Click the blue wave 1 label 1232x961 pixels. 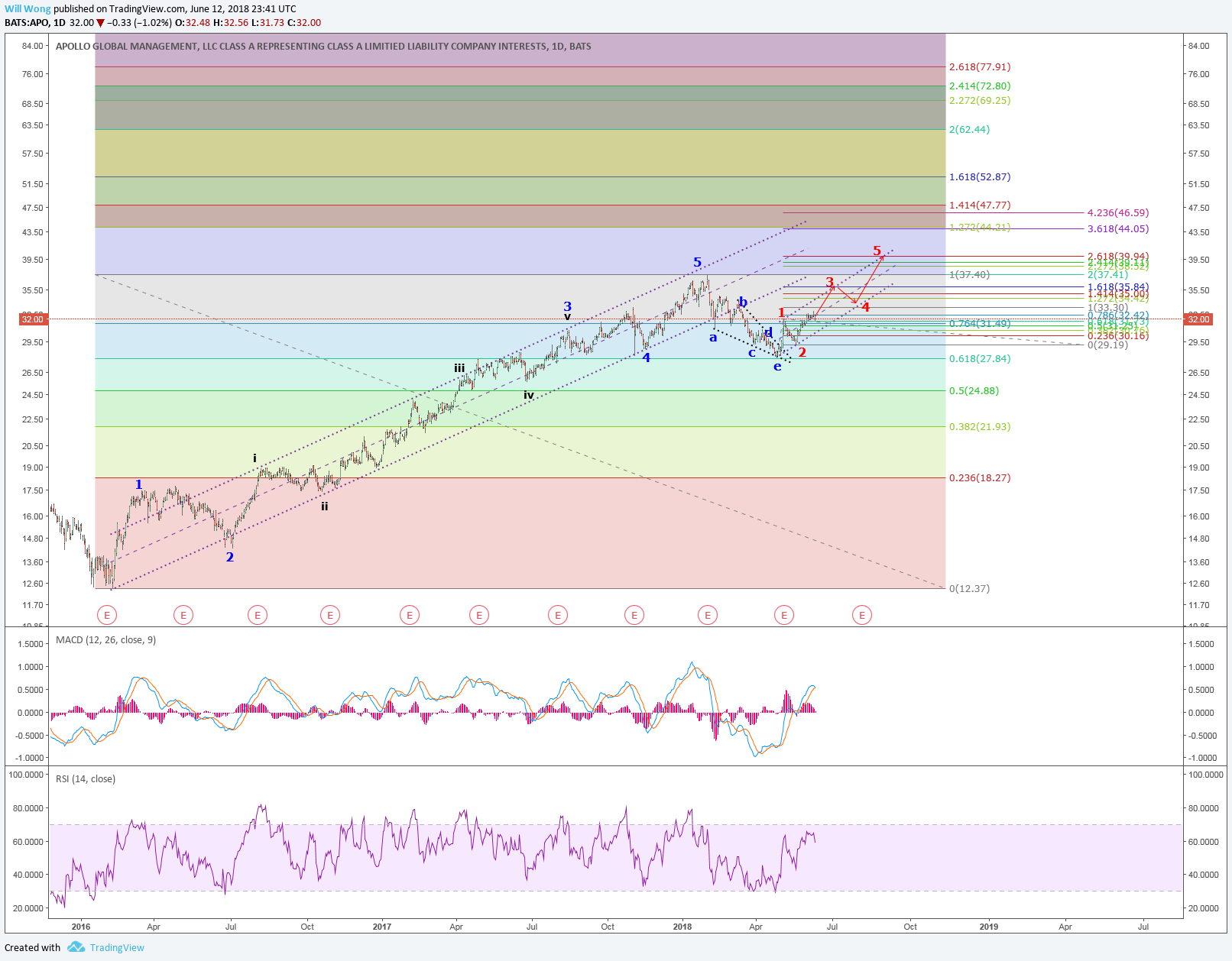[x=138, y=484]
